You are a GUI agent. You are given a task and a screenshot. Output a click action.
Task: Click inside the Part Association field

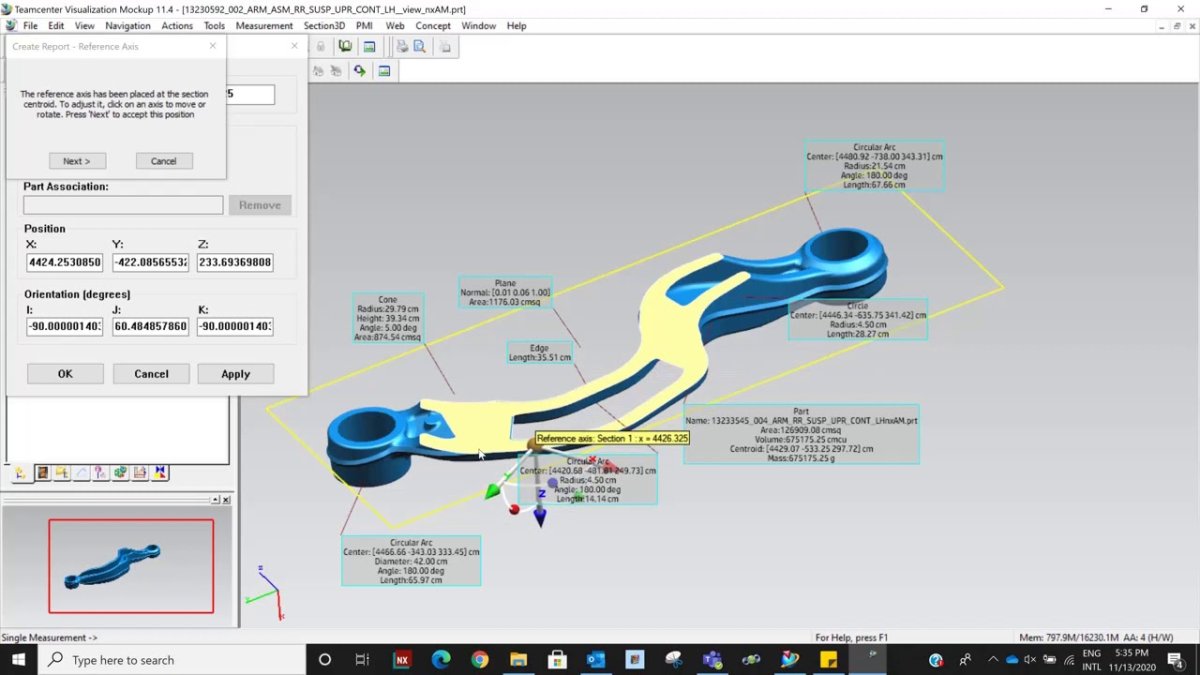pos(122,204)
